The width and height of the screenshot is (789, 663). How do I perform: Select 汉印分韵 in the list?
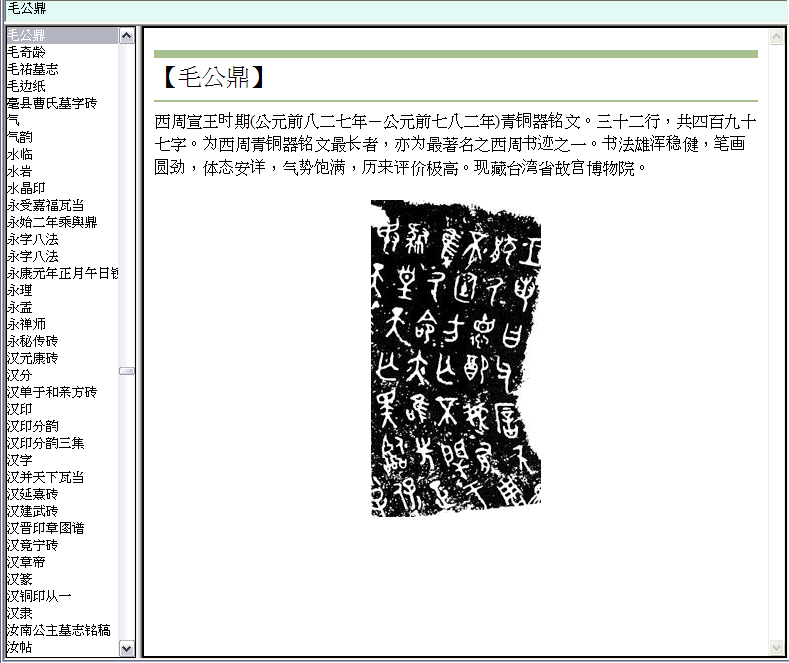click(33, 426)
